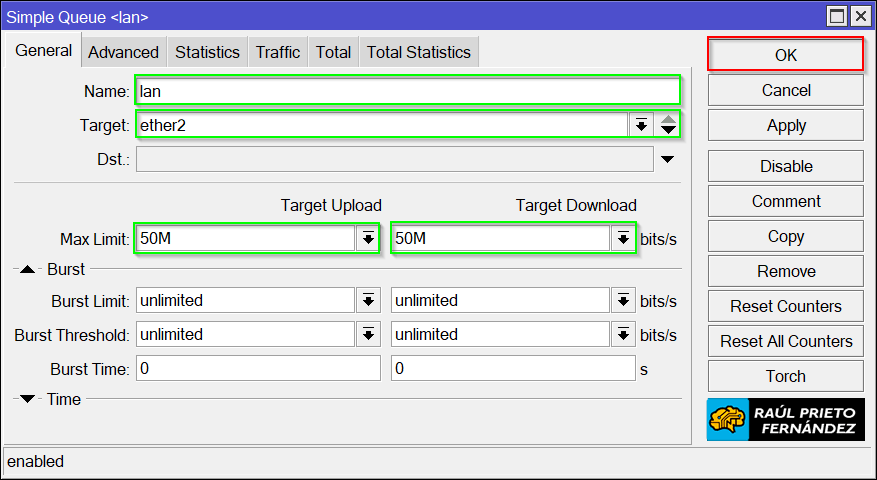The width and height of the screenshot is (877, 480).
Task: Open Max Limit Target Upload dropdown
Action: point(368,238)
